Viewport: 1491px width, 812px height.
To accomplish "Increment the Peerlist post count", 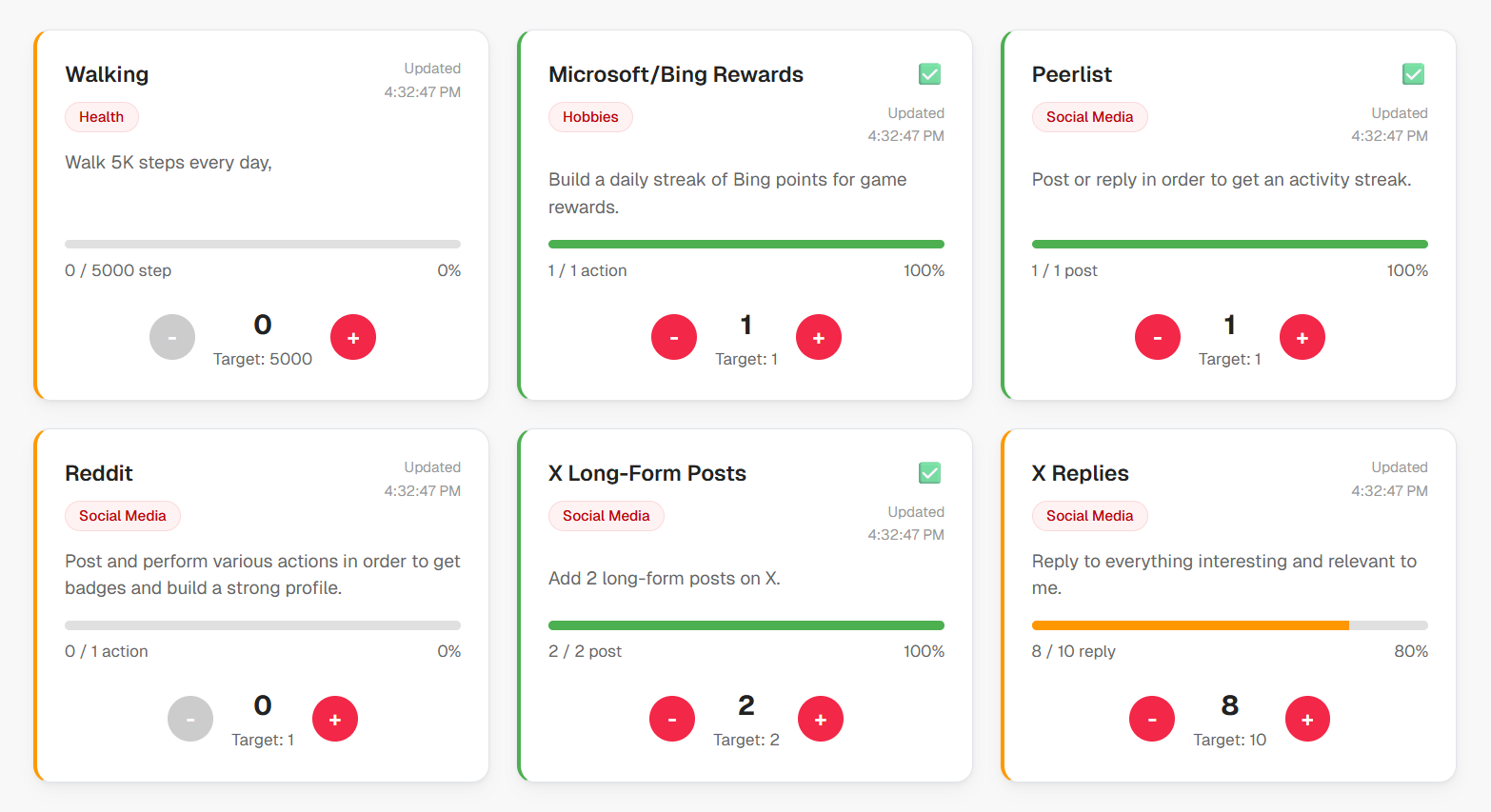I will 1302,336.
